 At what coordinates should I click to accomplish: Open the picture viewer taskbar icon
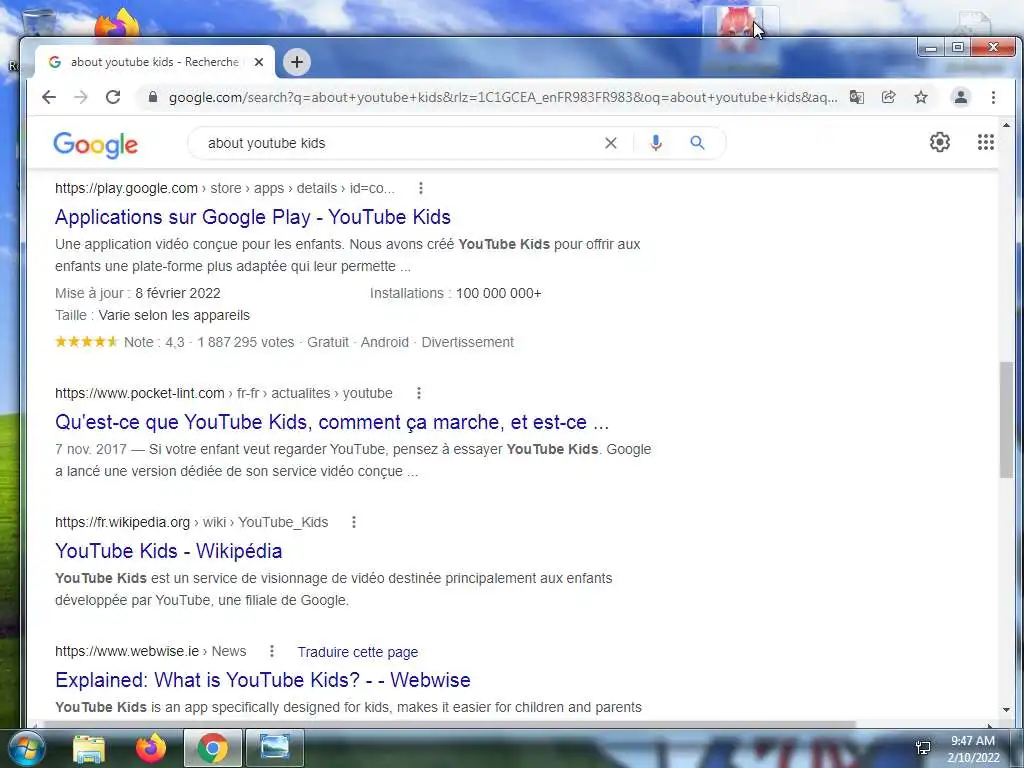click(x=275, y=748)
